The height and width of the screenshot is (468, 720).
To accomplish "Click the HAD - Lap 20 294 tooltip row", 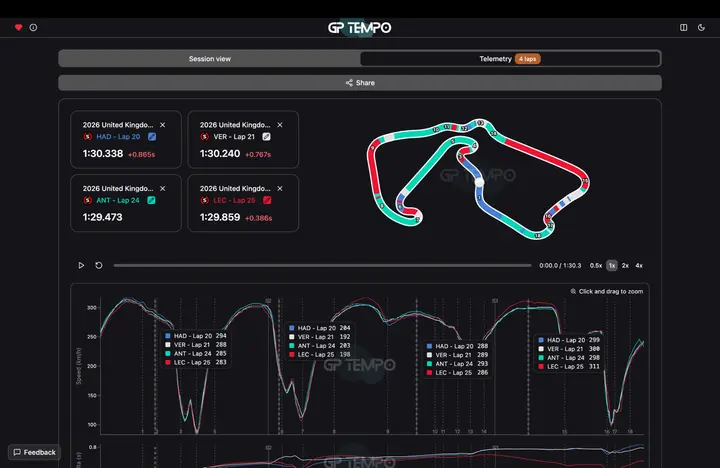I will point(196,336).
